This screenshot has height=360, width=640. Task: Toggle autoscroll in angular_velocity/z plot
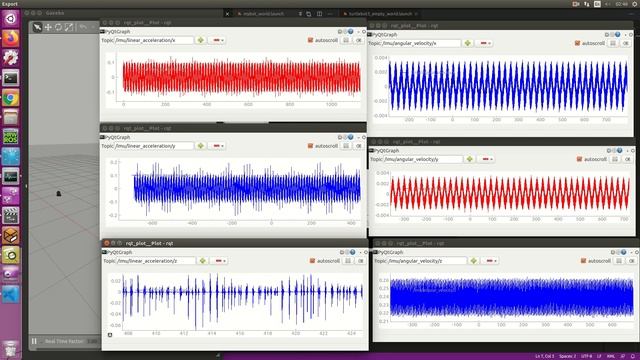[596, 260]
